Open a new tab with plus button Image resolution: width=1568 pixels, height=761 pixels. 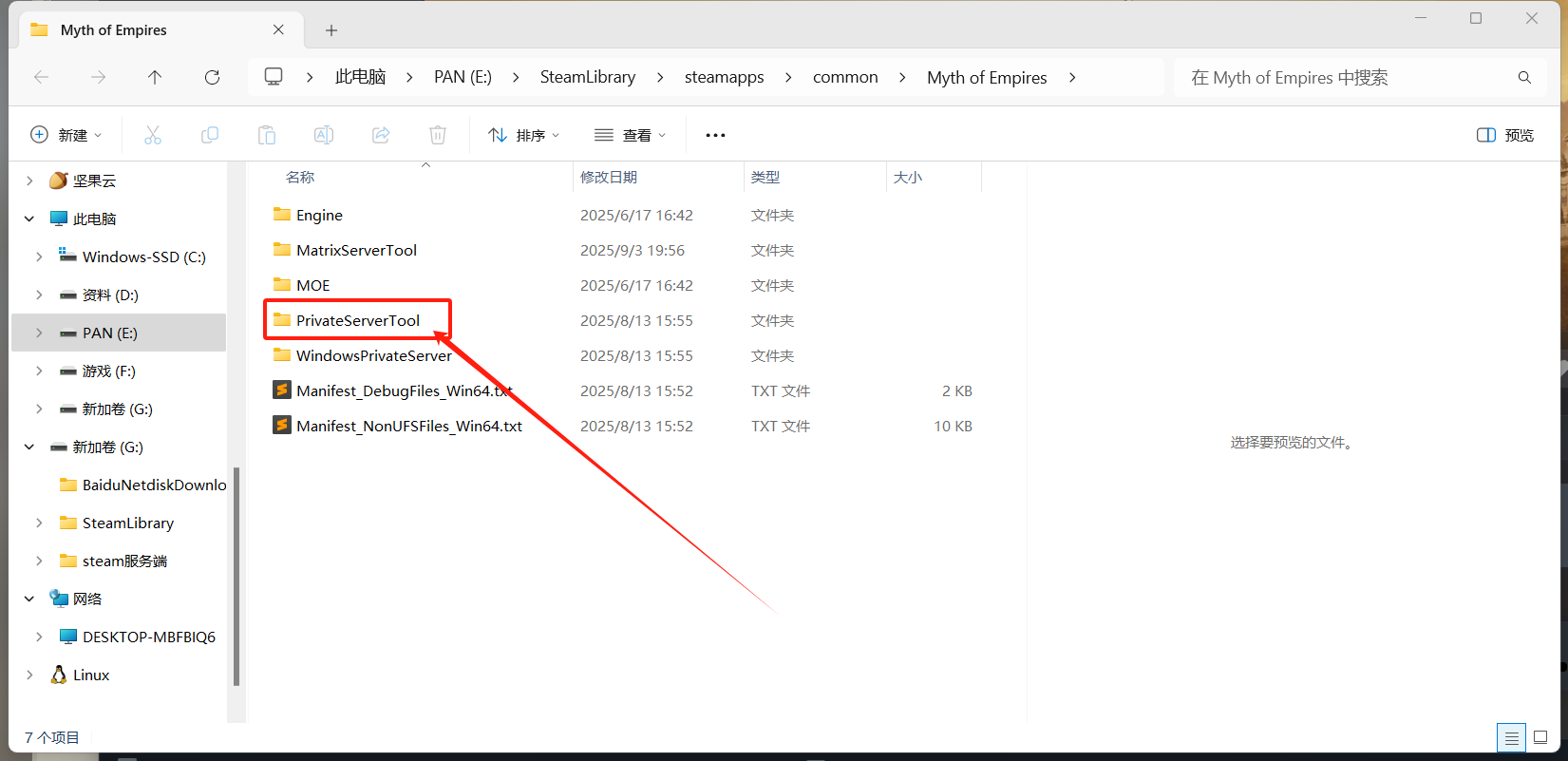(x=331, y=30)
